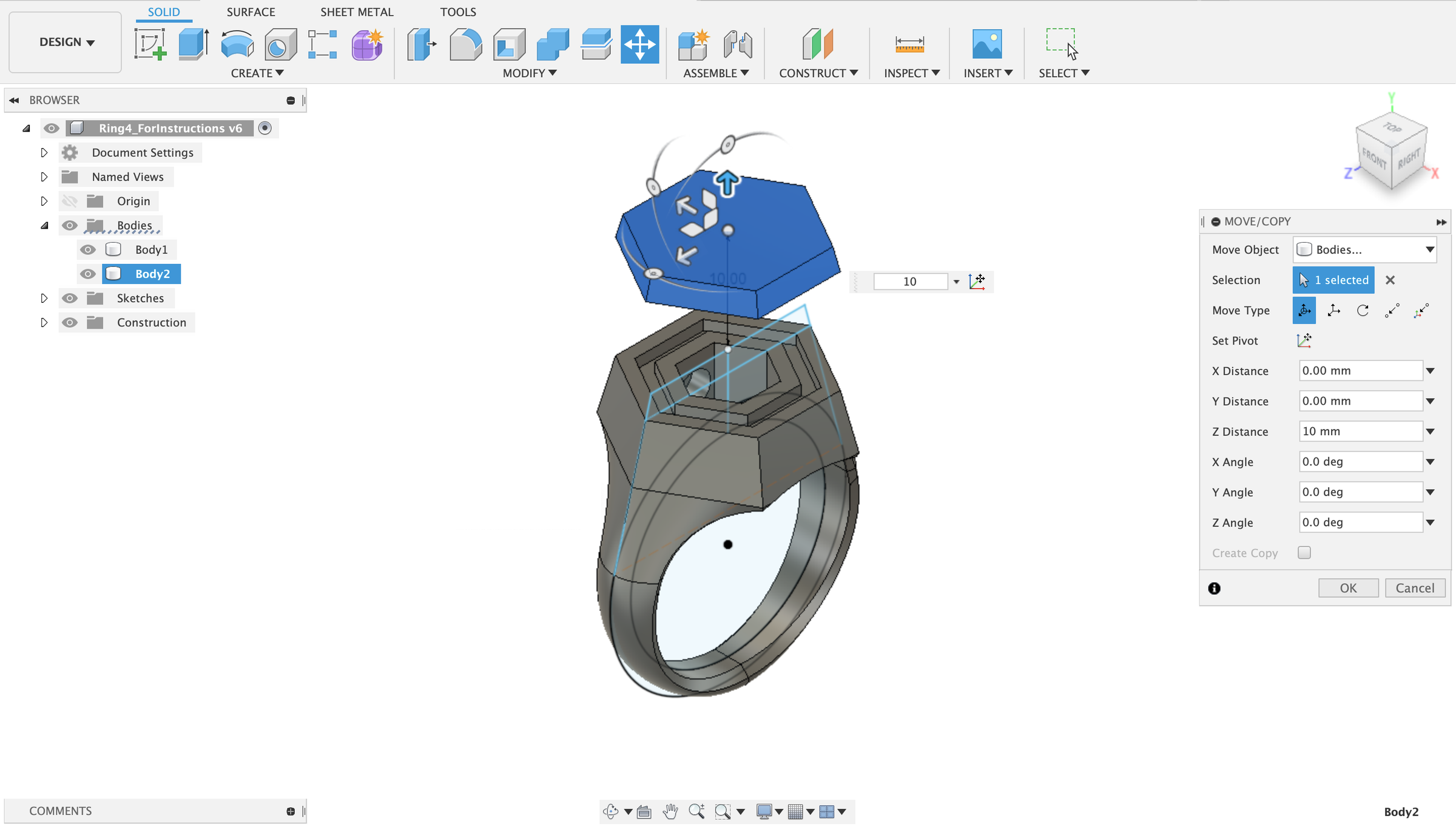Enable the Create Copy checkbox
The width and height of the screenshot is (1456, 827).
pos(1304,552)
